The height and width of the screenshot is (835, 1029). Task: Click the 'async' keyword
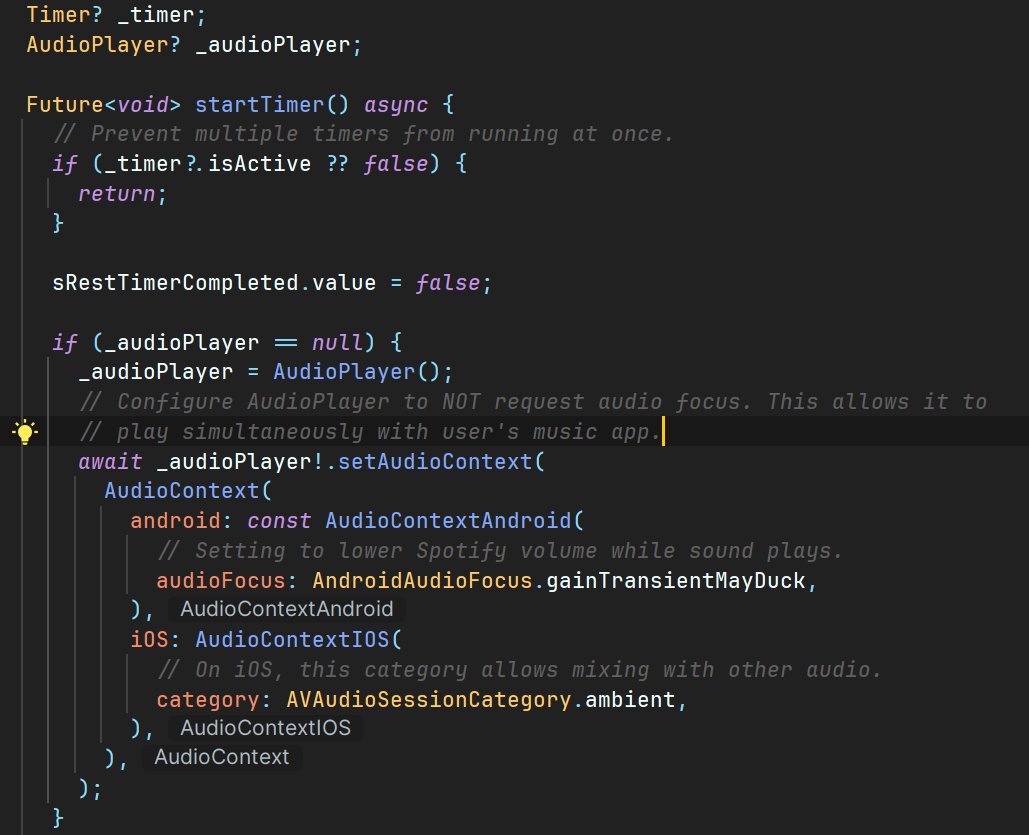pyautogui.click(x=396, y=104)
